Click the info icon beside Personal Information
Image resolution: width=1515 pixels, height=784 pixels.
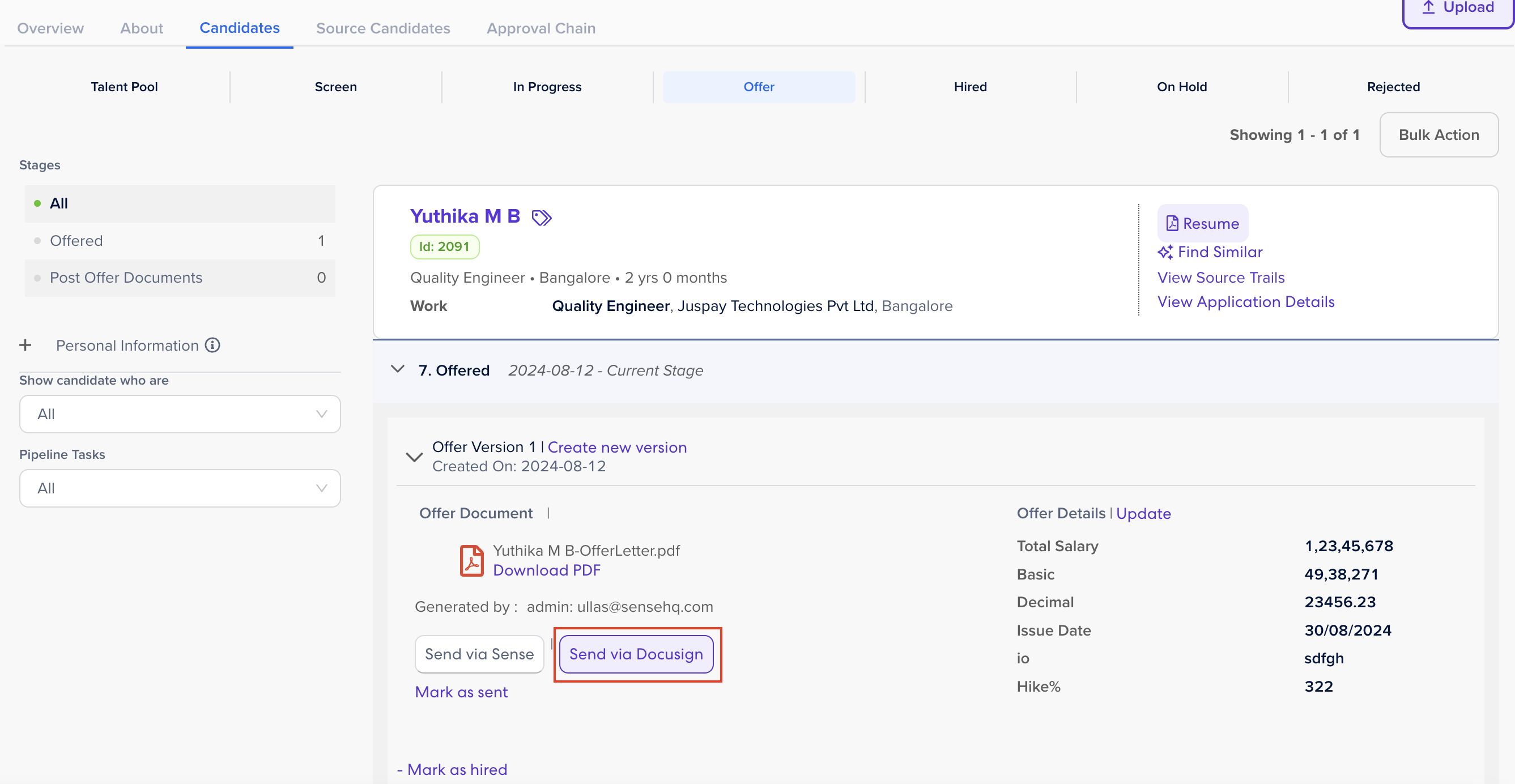coord(212,345)
